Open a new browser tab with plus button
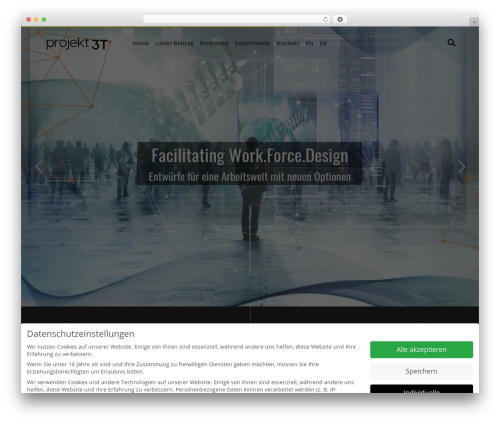Viewport: 500px width, 423px height. (474, 22)
